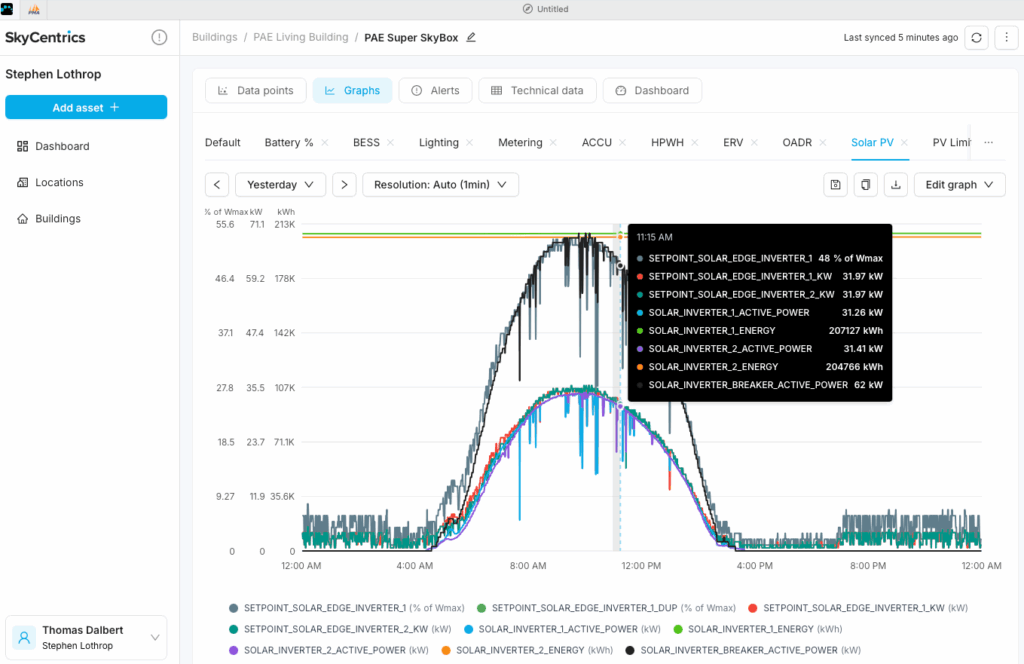Click the refresh sync icon
Screen dimensions: 1024x664
click(x=977, y=38)
